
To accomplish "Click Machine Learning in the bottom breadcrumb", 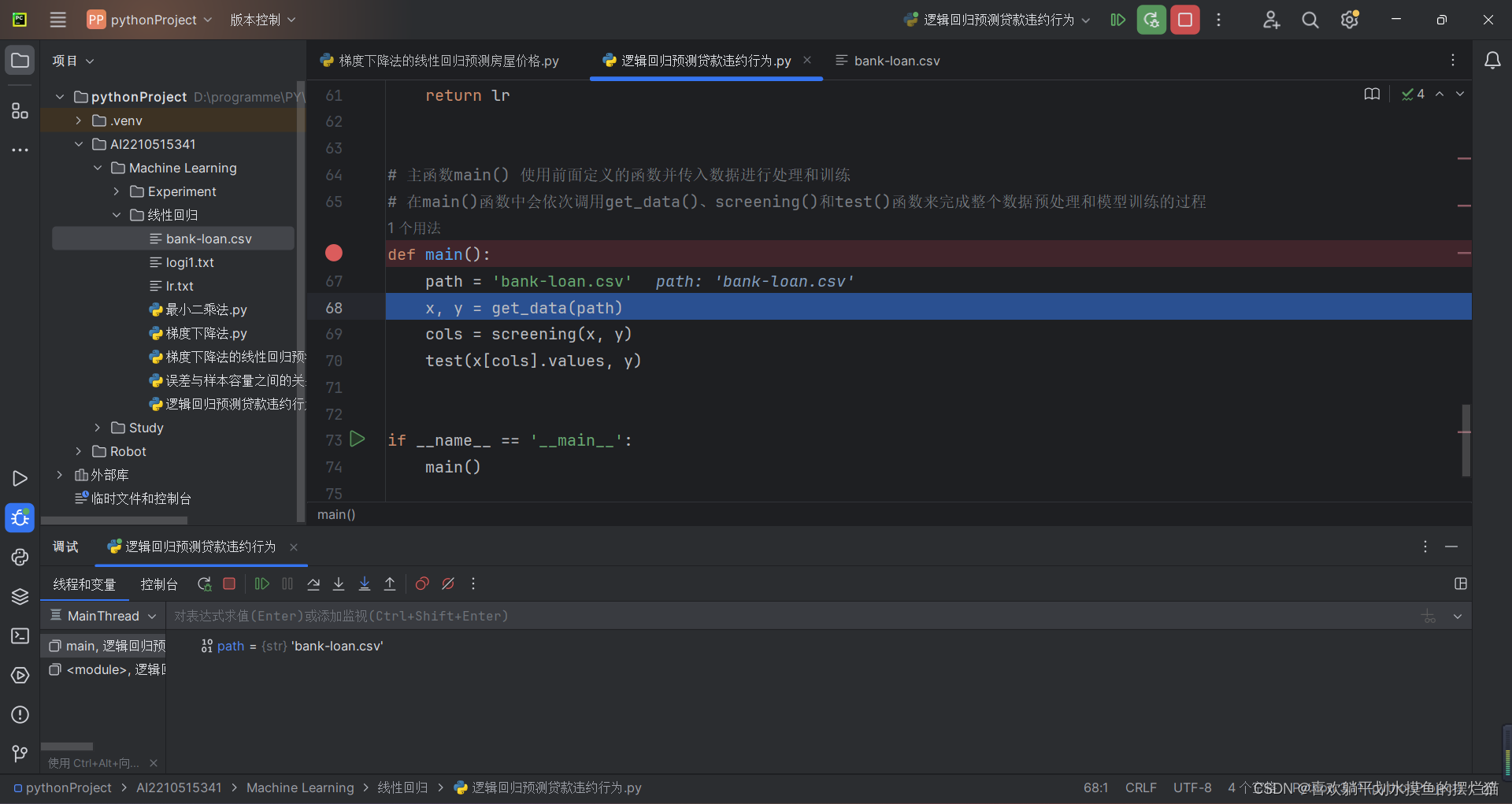I will 300,787.
